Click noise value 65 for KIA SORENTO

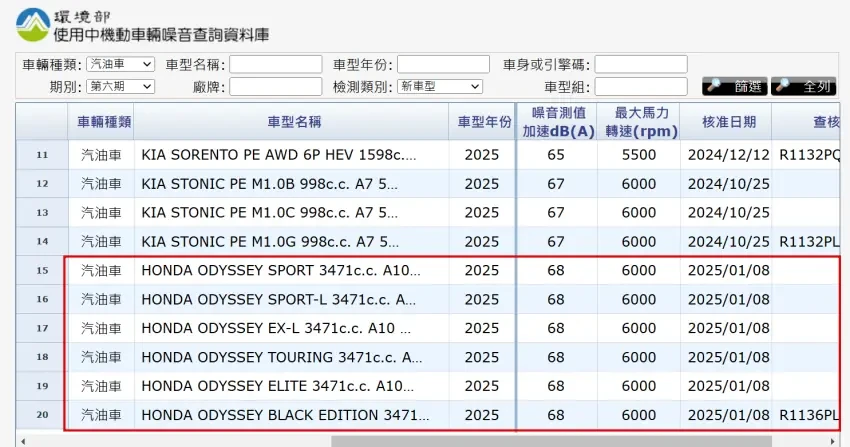coord(556,155)
